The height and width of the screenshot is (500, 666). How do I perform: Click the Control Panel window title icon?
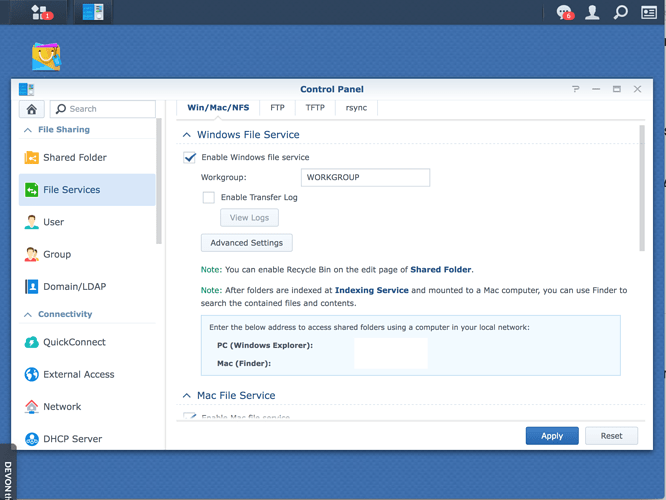(26, 89)
